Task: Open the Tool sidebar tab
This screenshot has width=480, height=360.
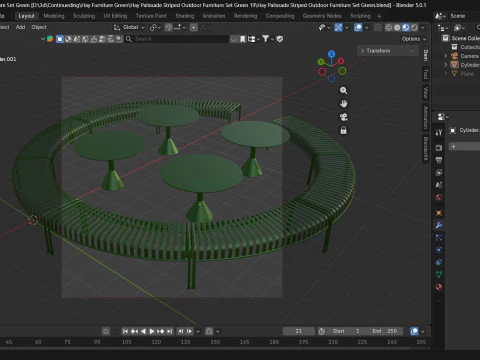Action: pos(425,74)
